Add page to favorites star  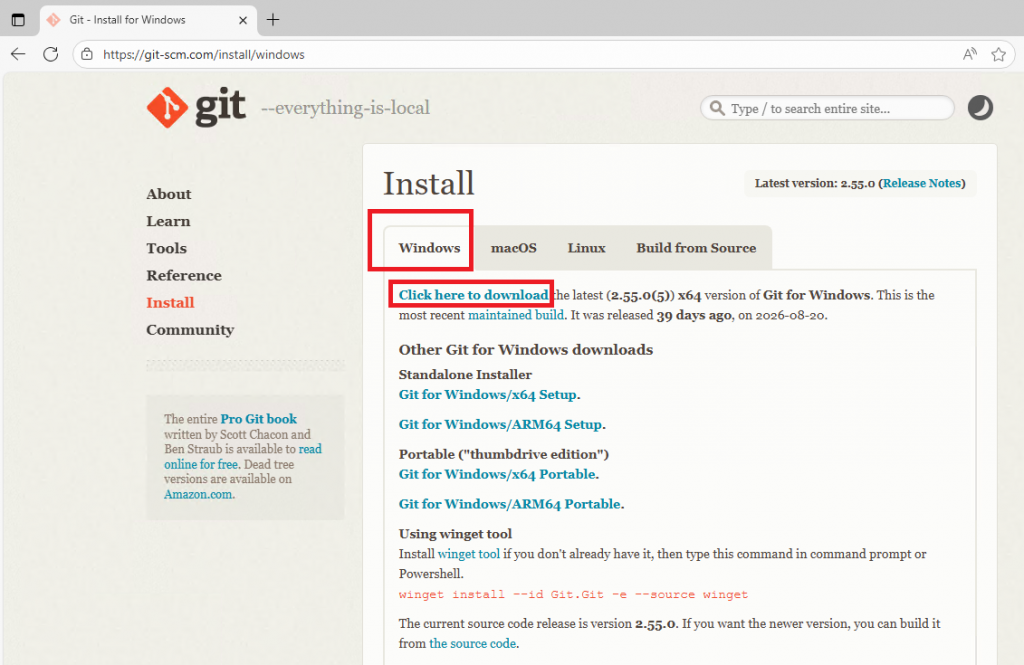pyautogui.click(x=999, y=54)
